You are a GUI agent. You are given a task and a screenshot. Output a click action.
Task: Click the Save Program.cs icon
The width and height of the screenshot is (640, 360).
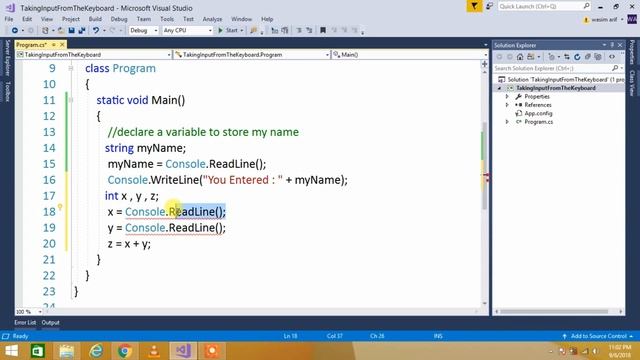point(71,31)
